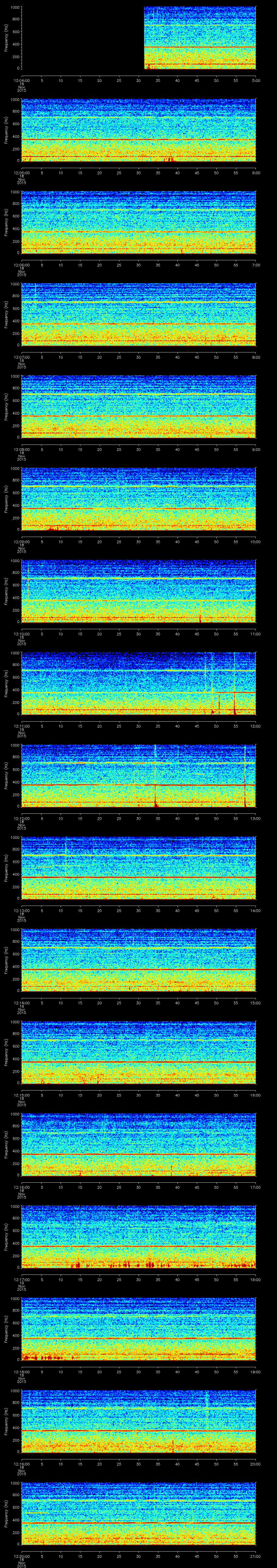
Task: Click the 17:00 end-of-axis label
Action: click(255, 1187)
